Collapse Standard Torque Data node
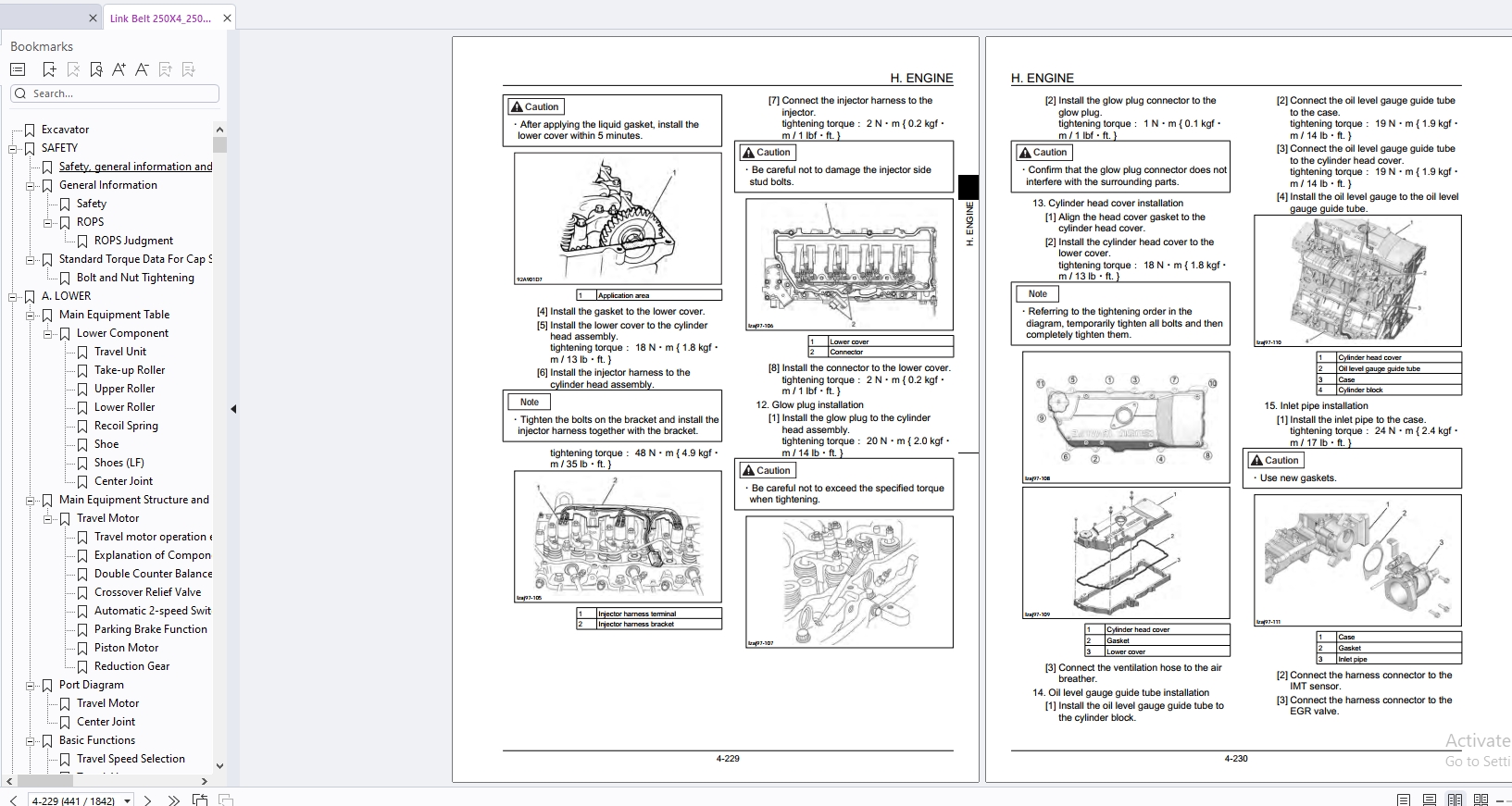 31,259
